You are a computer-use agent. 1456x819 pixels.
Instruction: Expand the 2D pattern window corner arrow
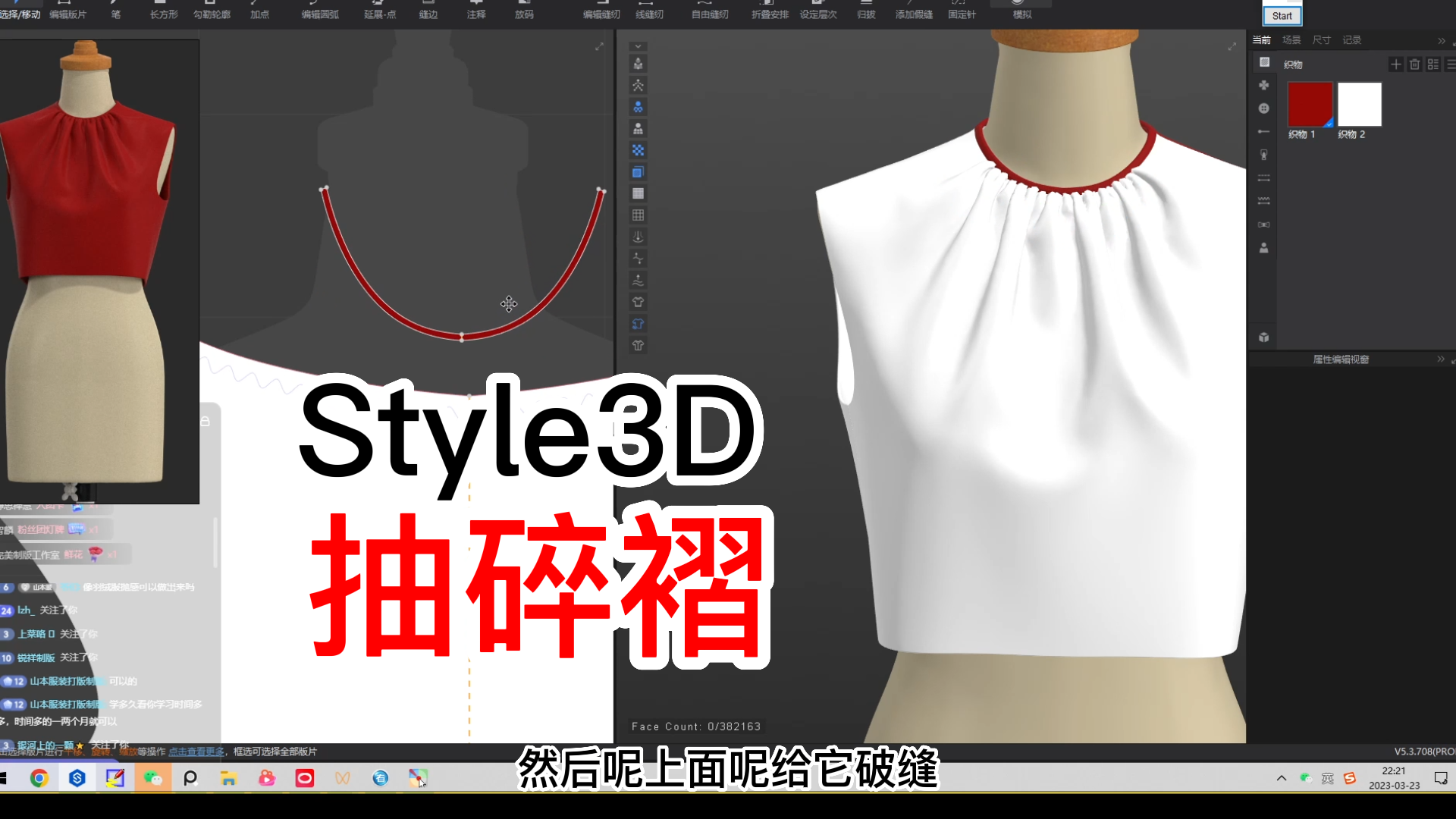[x=599, y=47]
